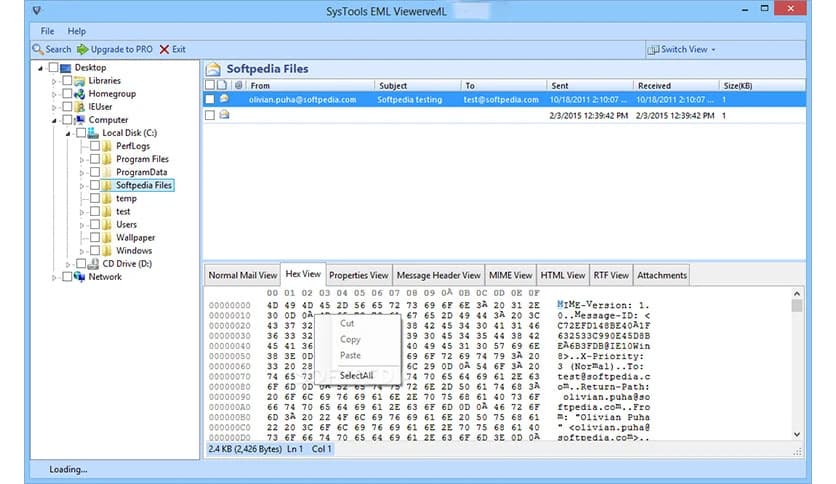Sort the email list by Size(KB) column

762,85
